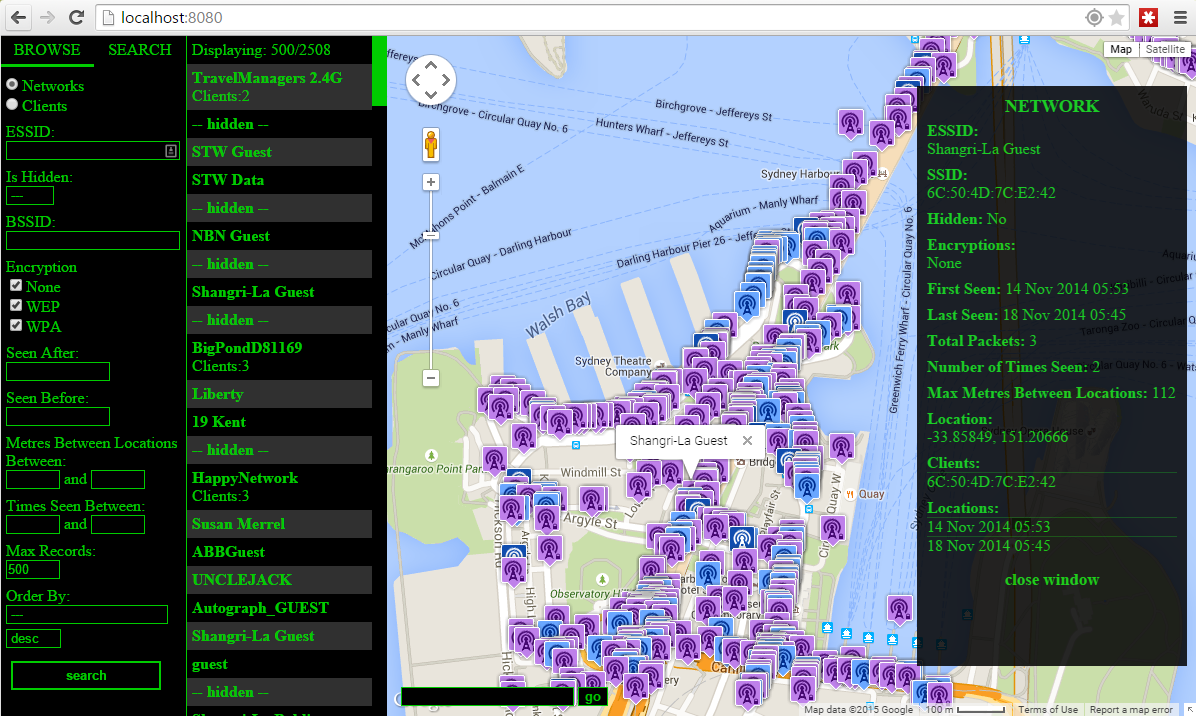The image size is (1196, 716).
Task: Pick up the Street View pegman
Action: [431, 144]
